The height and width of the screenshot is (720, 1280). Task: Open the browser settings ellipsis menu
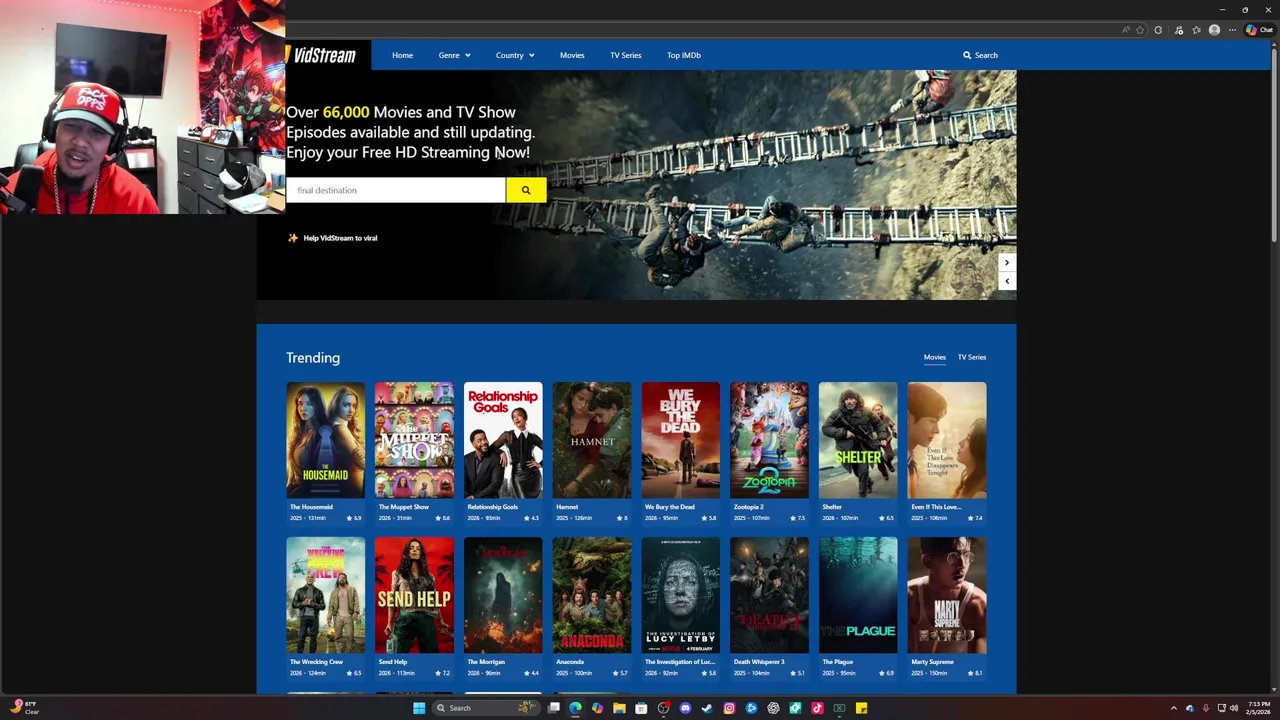[x=1232, y=30]
